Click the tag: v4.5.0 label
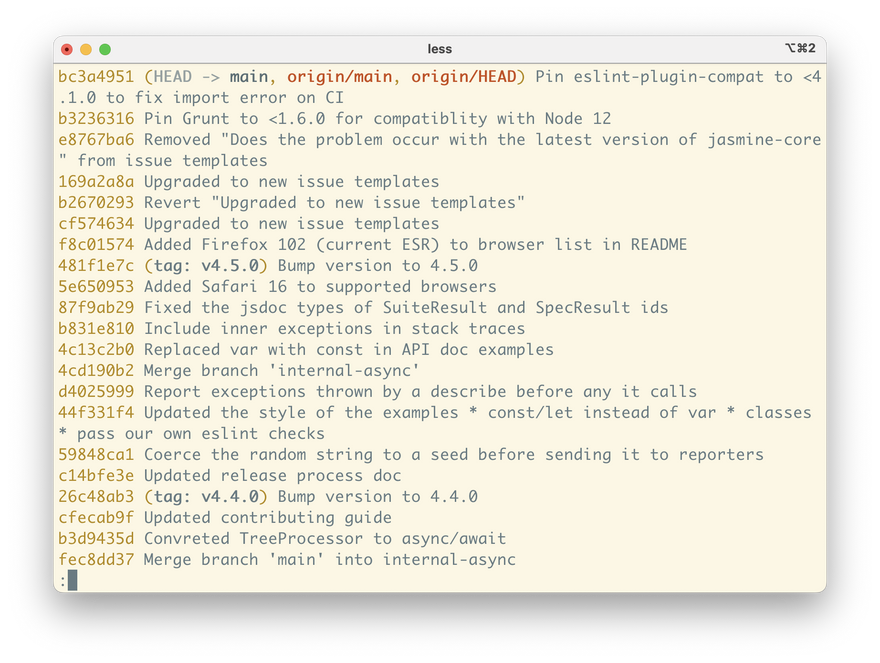The width and height of the screenshot is (880, 663). pyautogui.click(x=206, y=266)
